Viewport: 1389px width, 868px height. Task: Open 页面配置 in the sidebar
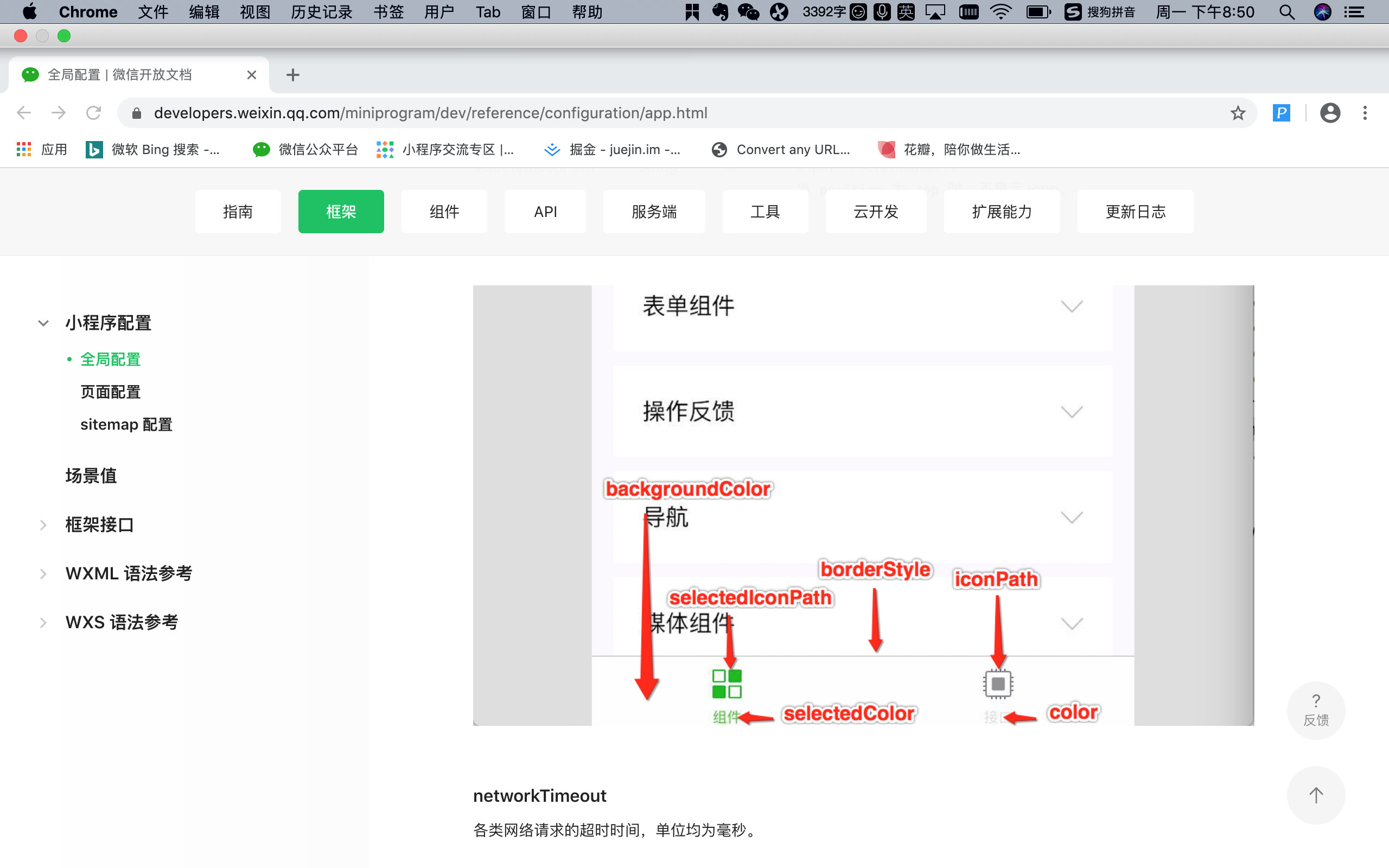(110, 392)
